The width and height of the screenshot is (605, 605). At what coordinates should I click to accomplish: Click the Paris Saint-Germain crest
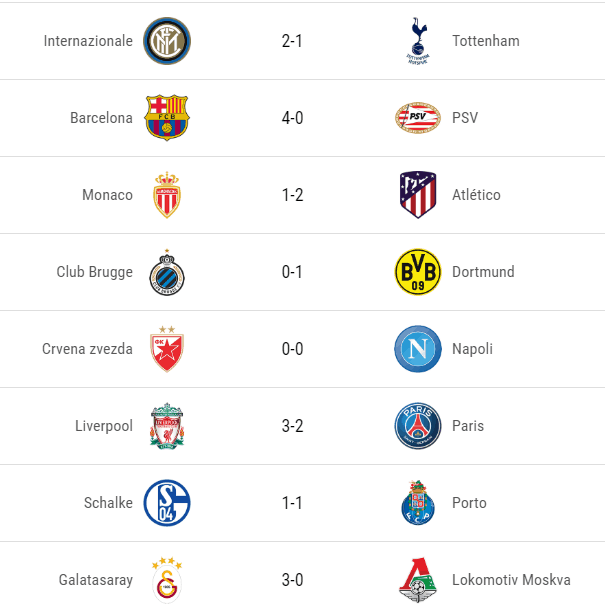418,426
